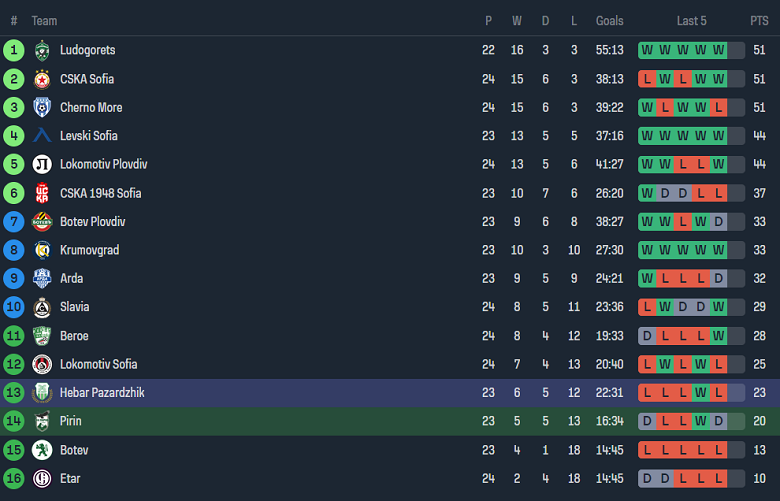The image size is (780, 501).
Task: Click the Team column header
Action: [x=44, y=20]
